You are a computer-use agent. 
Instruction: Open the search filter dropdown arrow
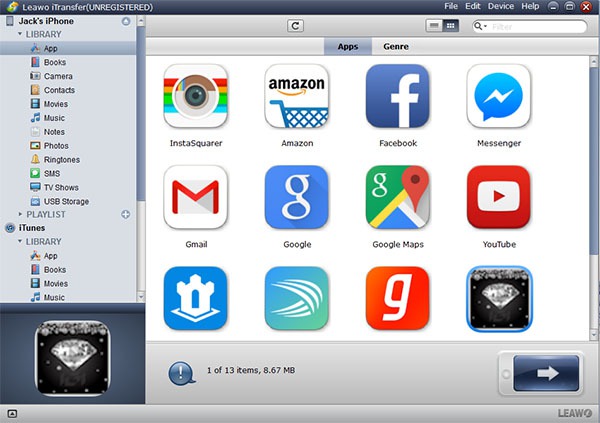pyautogui.click(x=483, y=27)
